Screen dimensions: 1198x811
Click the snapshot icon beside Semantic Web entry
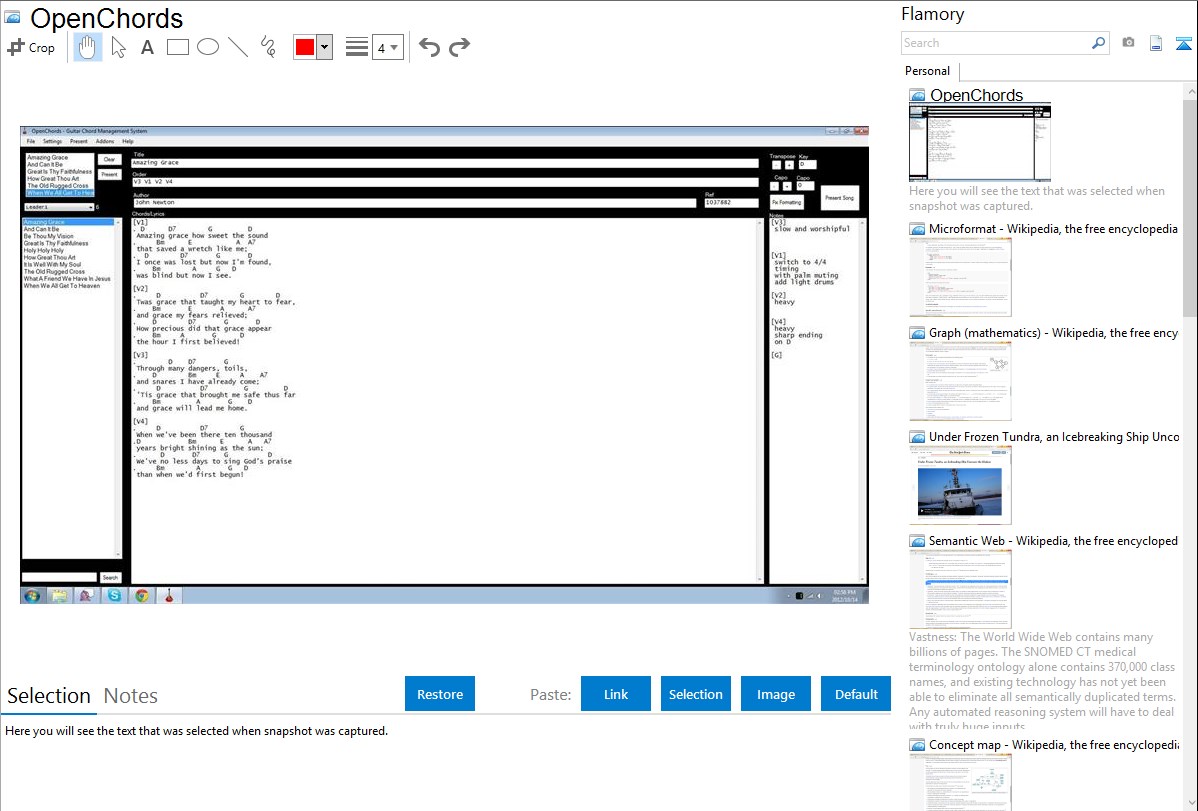tap(917, 541)
